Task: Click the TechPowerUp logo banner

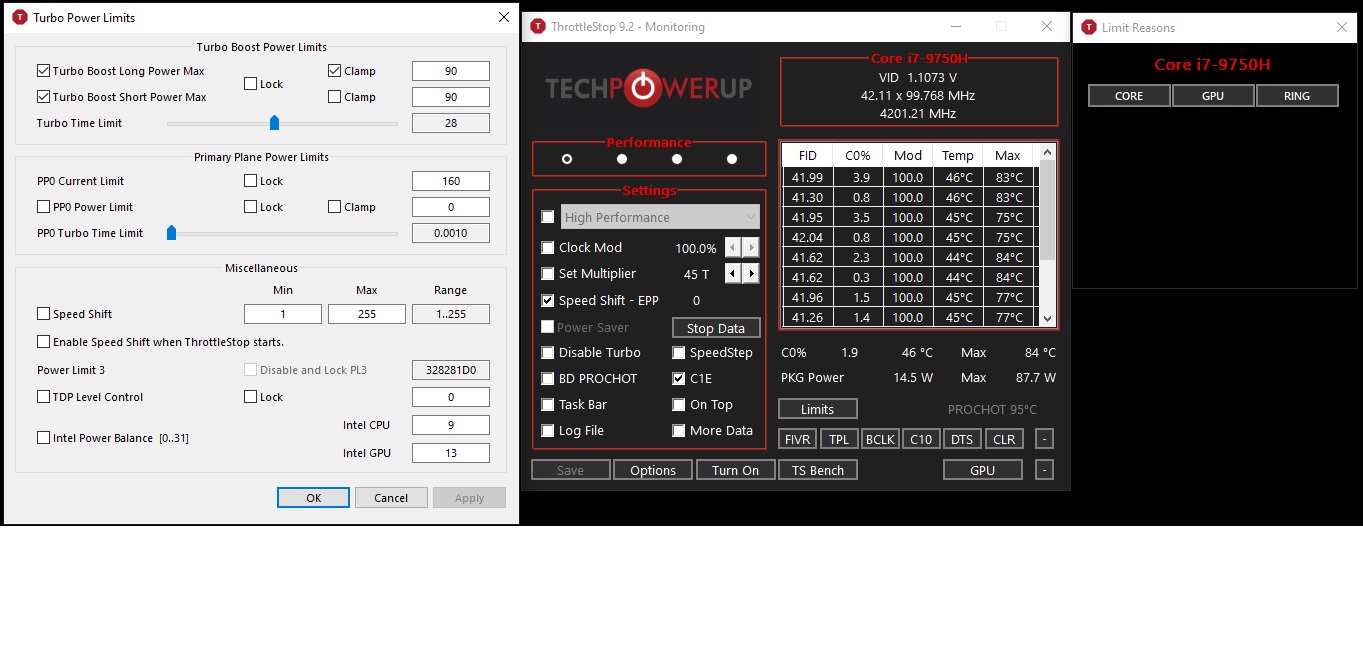Action: [648, 88]
